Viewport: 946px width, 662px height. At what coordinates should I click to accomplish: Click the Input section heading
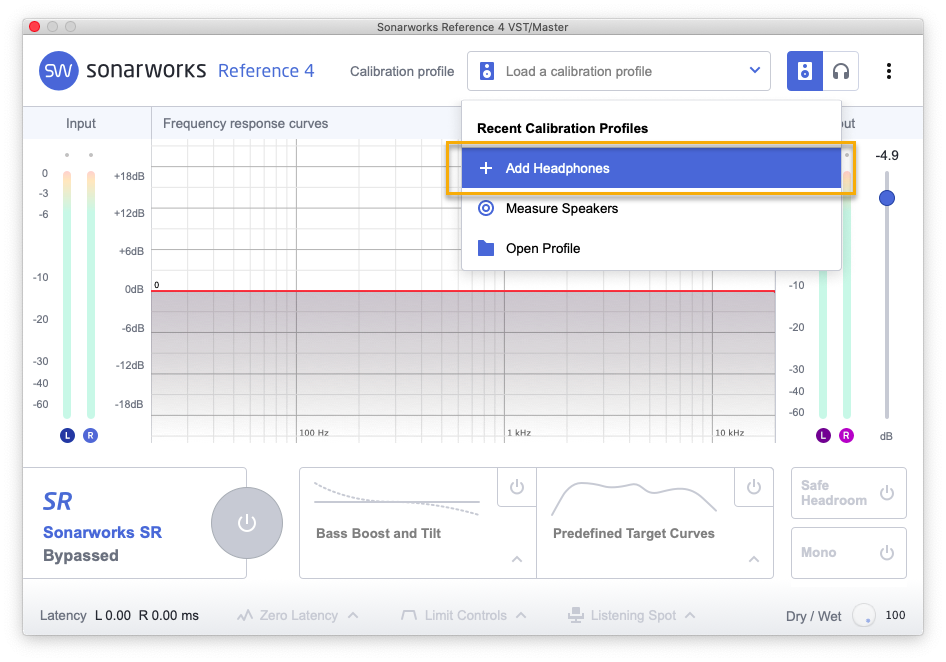pos(81,123)
